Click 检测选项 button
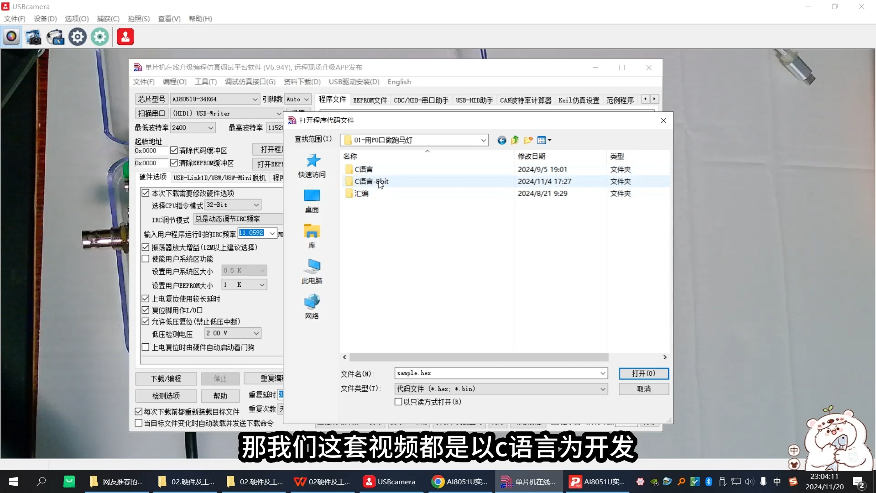 pos(166,395)
